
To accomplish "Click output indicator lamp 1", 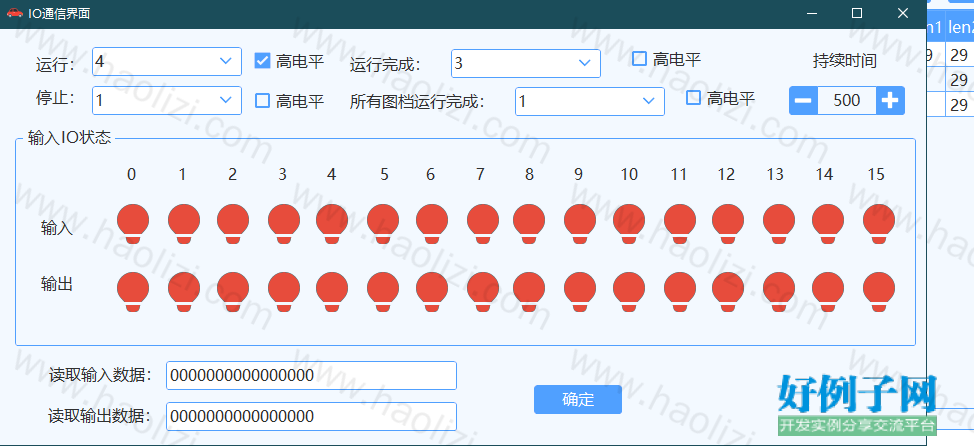I will pyautogui.click(x=184, y=291).
